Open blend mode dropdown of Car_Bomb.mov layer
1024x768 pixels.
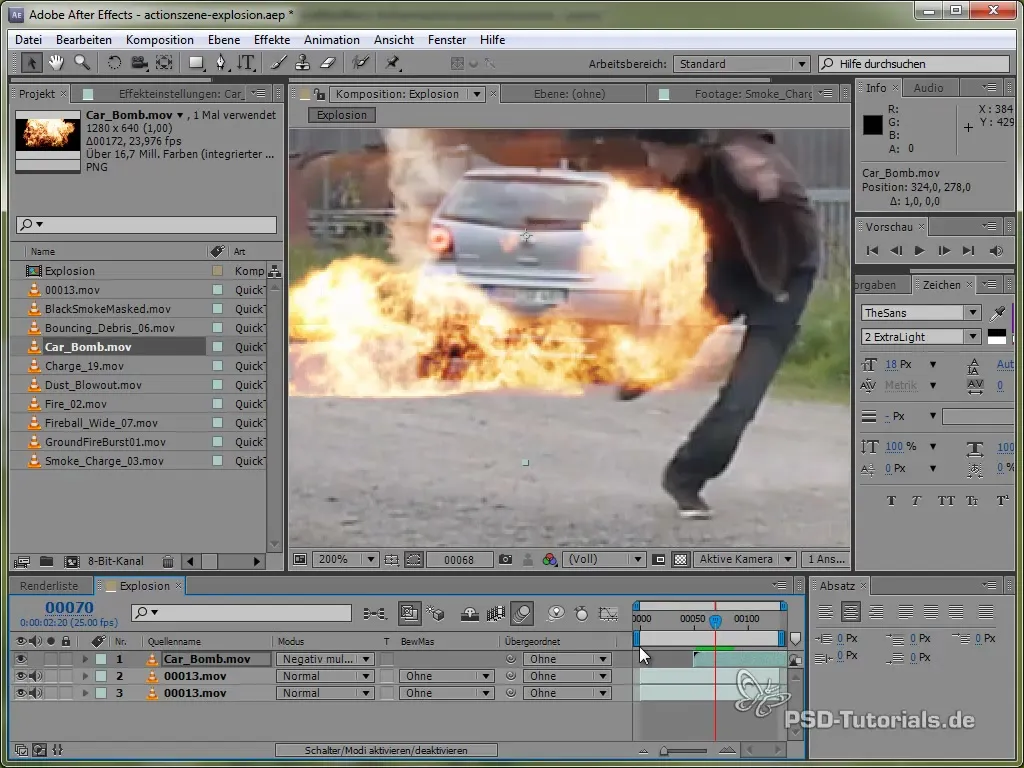(325, 660)
